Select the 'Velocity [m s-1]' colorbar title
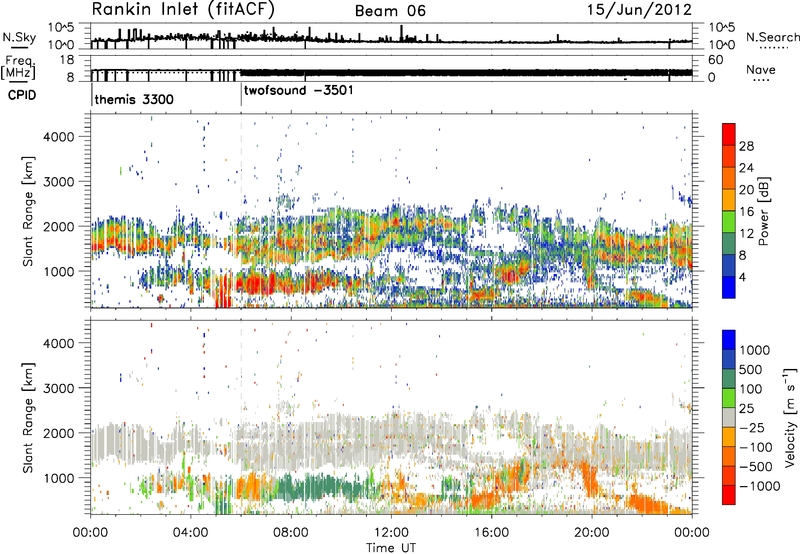800x554 pixels. pyautogui.click(x=790, y=417)
